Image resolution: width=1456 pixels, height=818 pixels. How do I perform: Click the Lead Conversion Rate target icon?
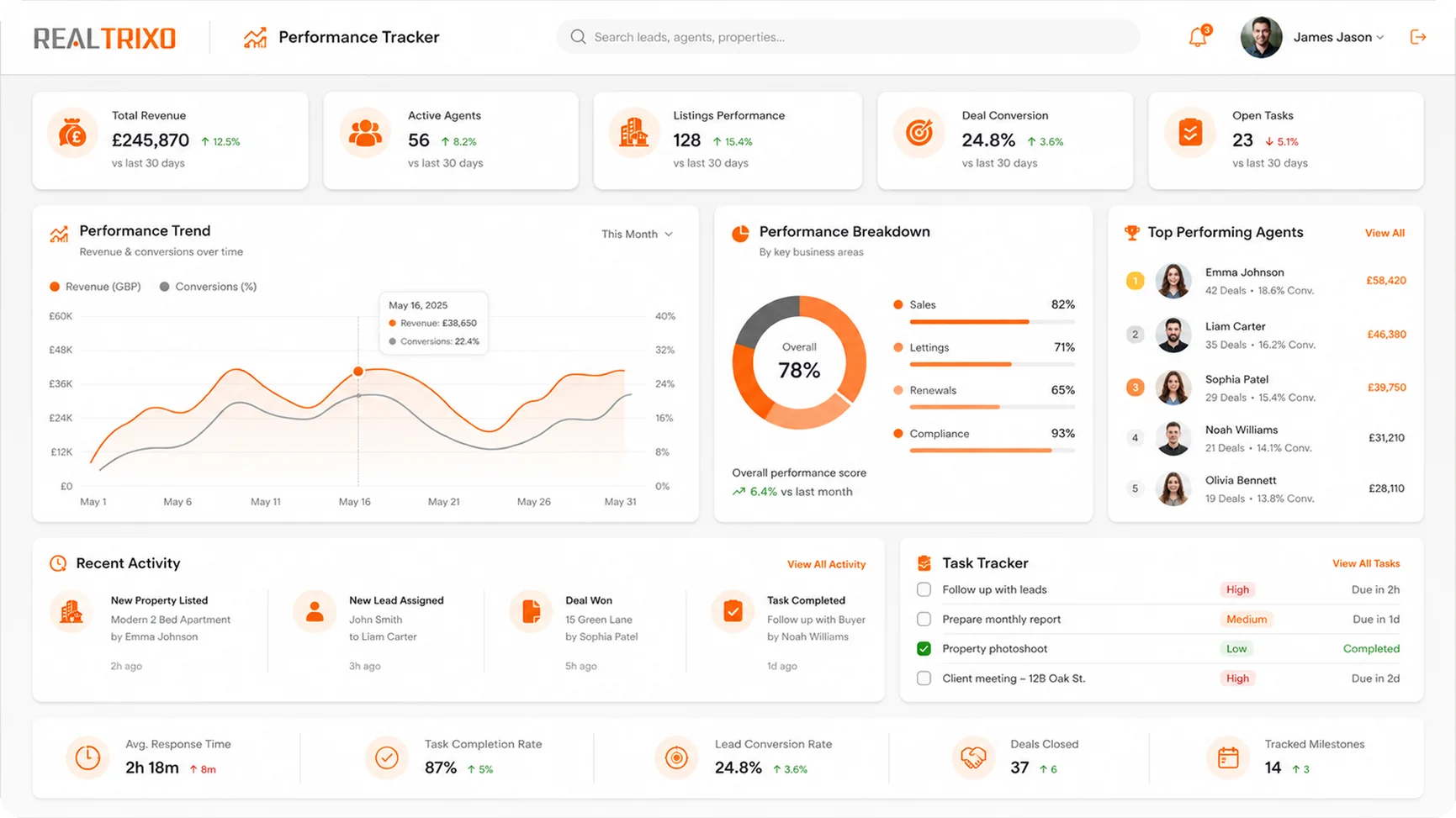(676, 757)
